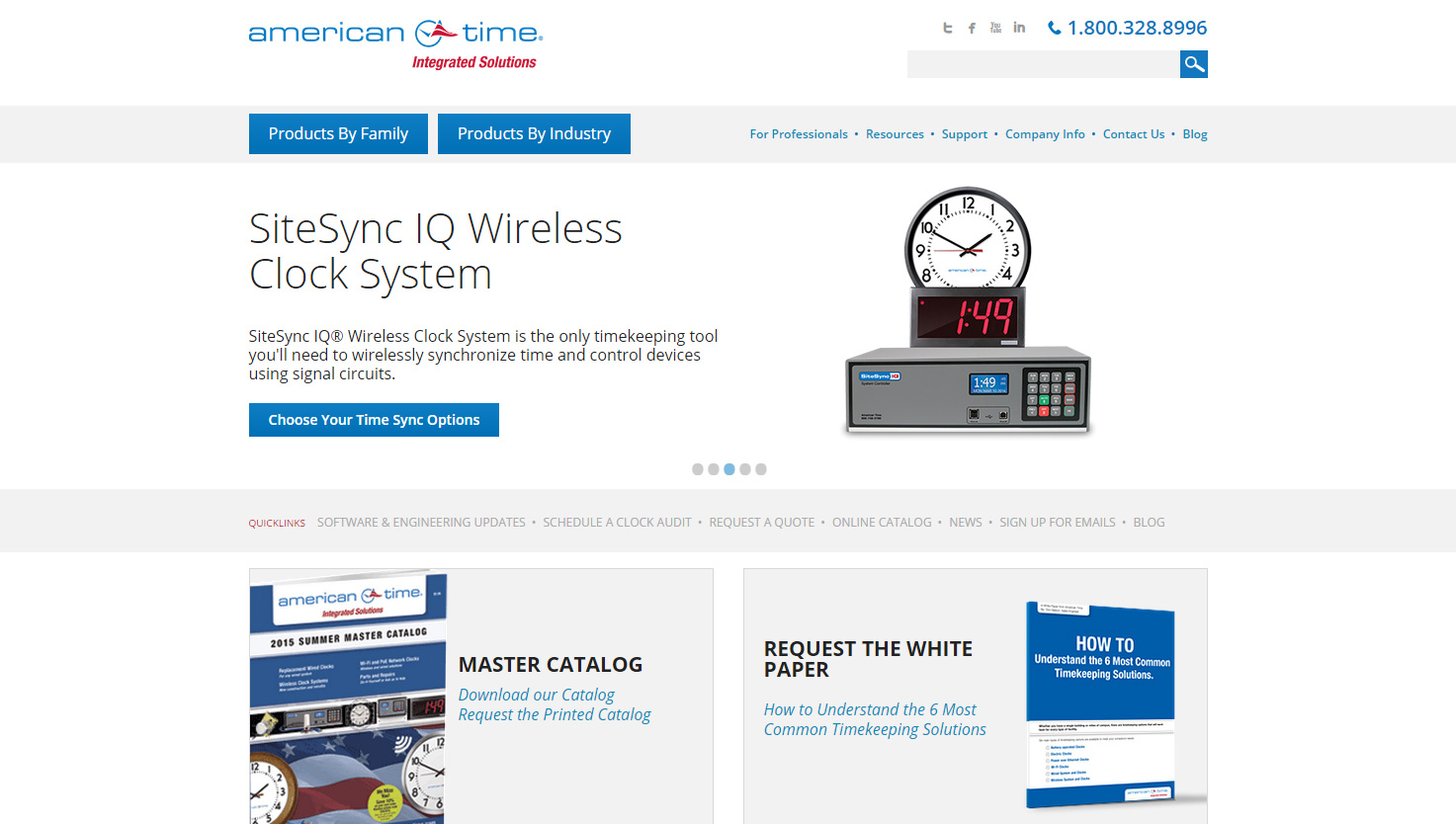Select second carousel slide dot
Viewport: 1456px width, 824px height.
[x=714, y=469]
